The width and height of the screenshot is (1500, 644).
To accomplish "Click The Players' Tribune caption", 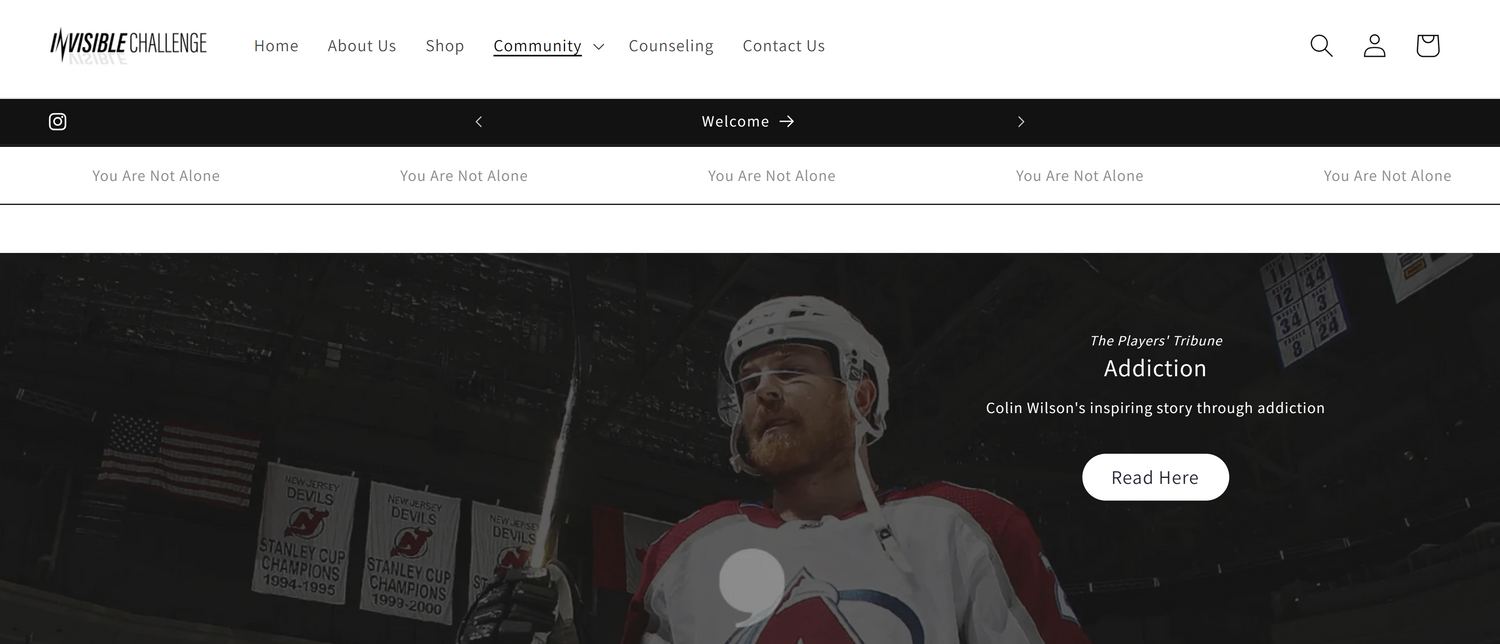I will 1155,341.
